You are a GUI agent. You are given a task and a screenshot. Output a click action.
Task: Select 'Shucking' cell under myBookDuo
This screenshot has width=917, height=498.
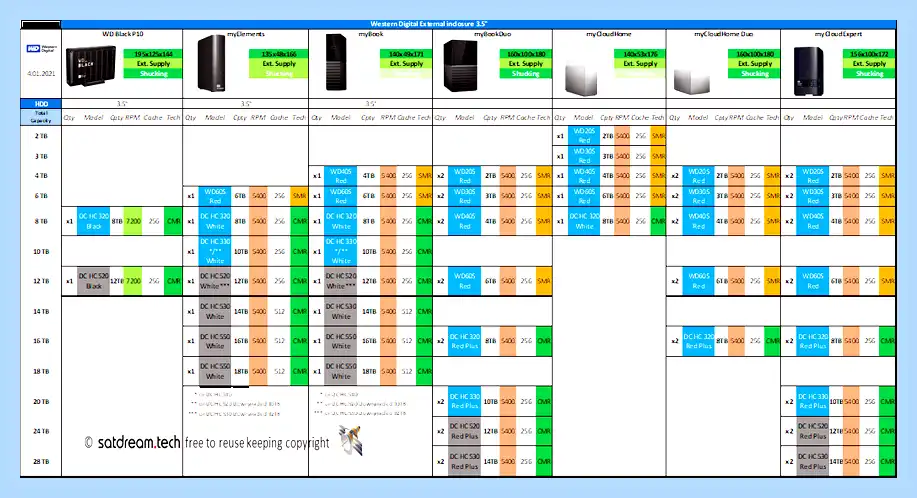click(525, 74)
